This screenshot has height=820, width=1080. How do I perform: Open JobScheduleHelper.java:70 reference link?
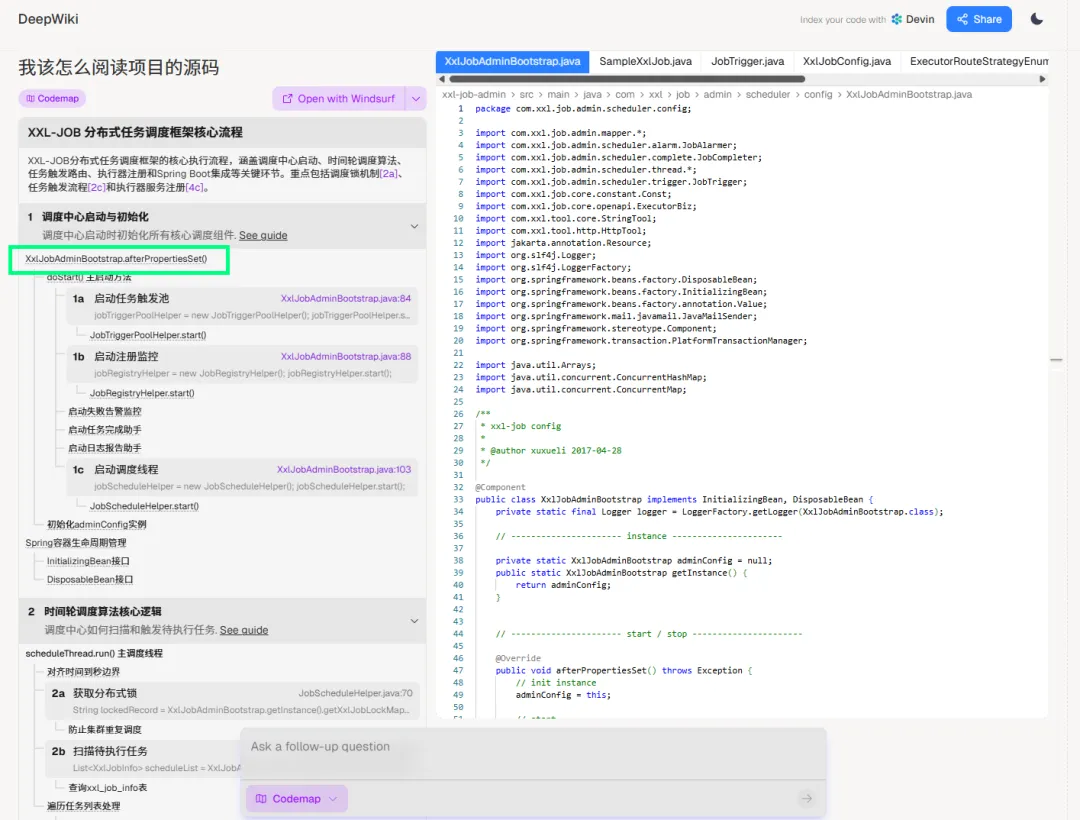(x=355, y=693)
